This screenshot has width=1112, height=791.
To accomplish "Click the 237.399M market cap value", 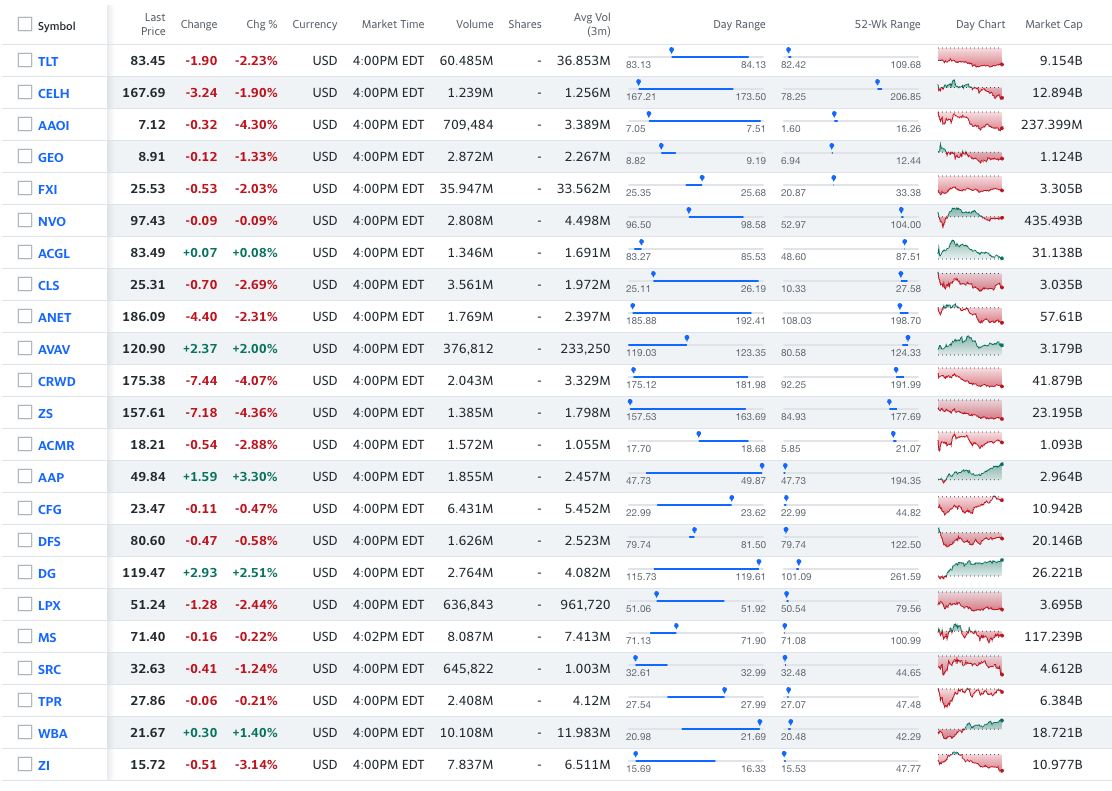I will tap(1052, 125).
